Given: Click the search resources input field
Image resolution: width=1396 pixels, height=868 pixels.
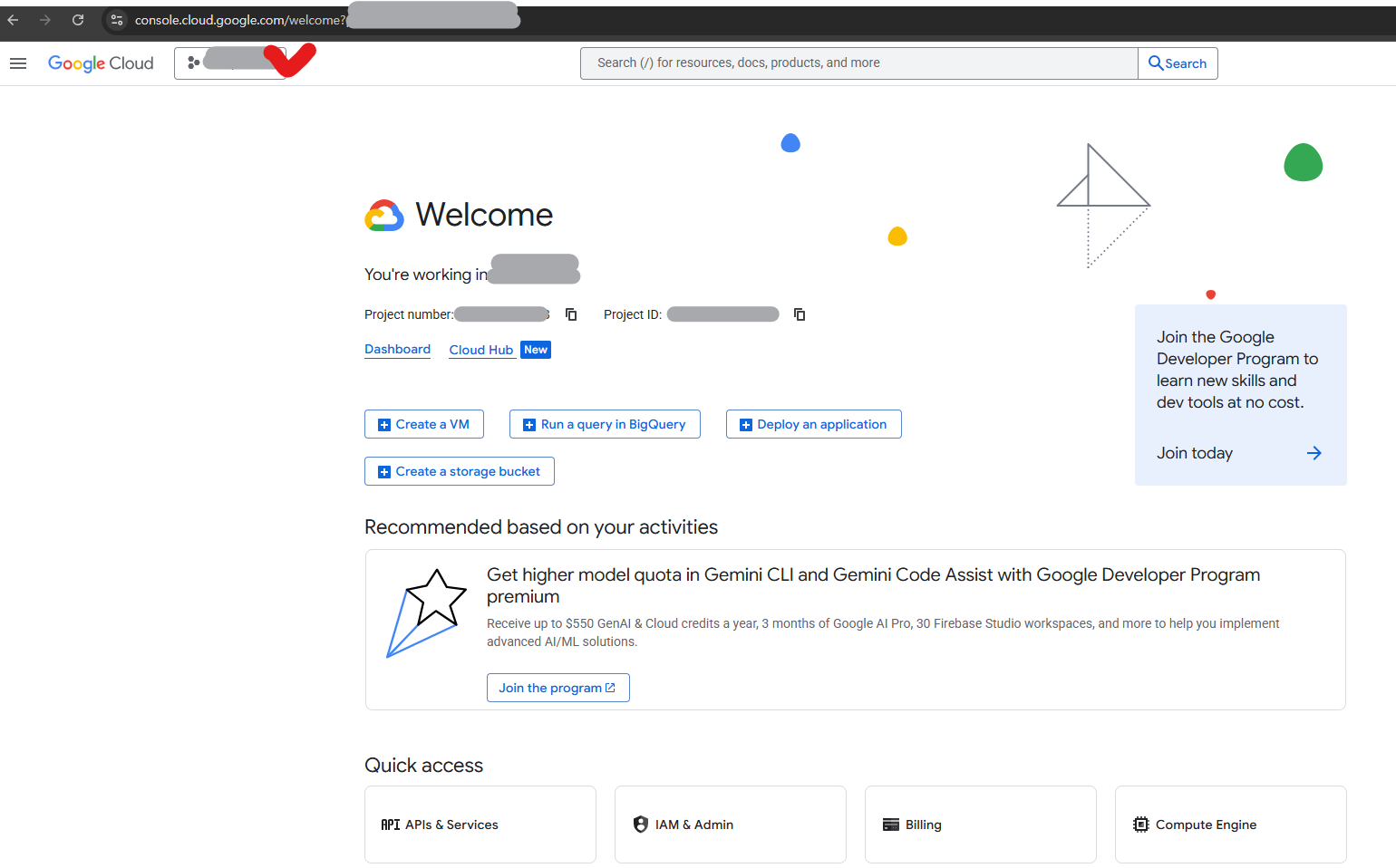Looking at the screenshot, I should 858,63.
